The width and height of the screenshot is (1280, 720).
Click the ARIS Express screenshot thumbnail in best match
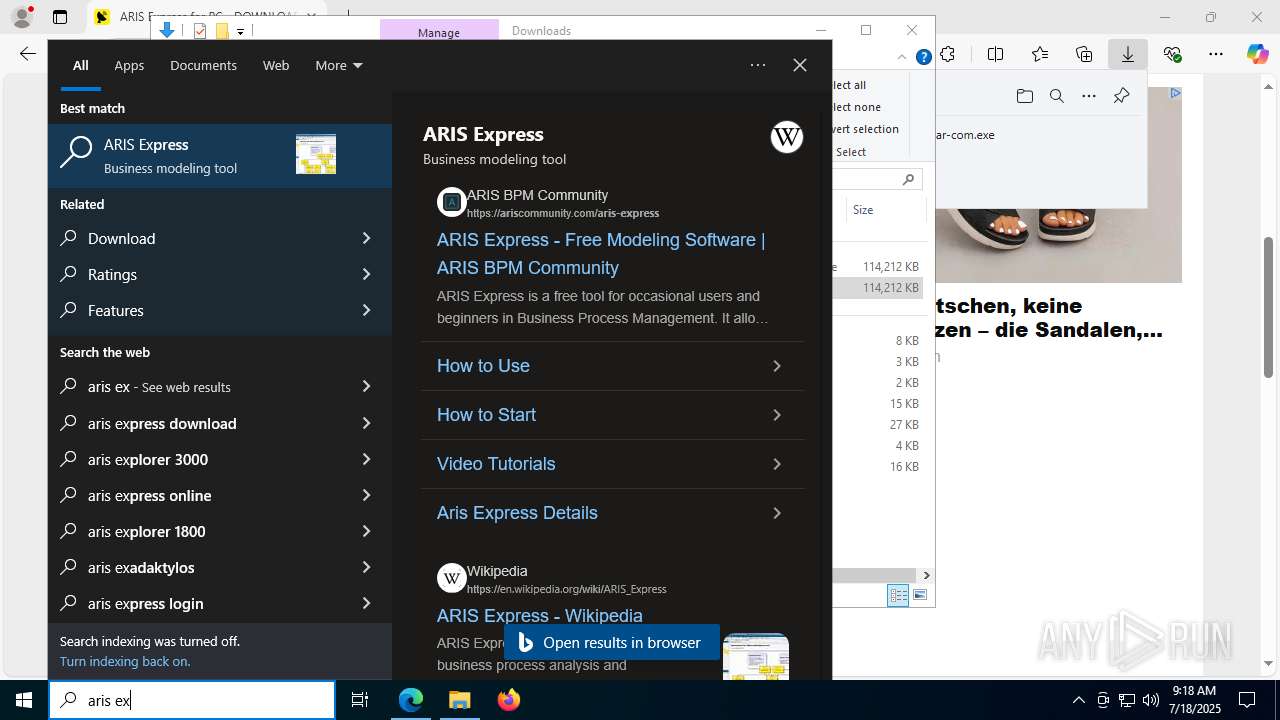click(x=316, y=154)
